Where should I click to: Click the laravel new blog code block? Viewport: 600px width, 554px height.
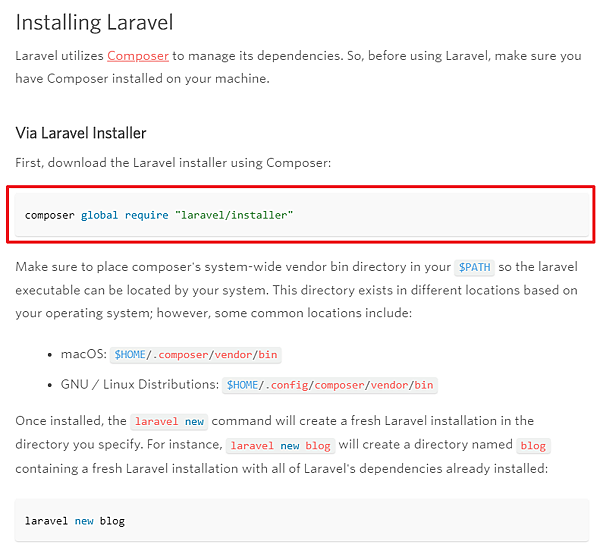pyautogui.click(x=302, y=520)
